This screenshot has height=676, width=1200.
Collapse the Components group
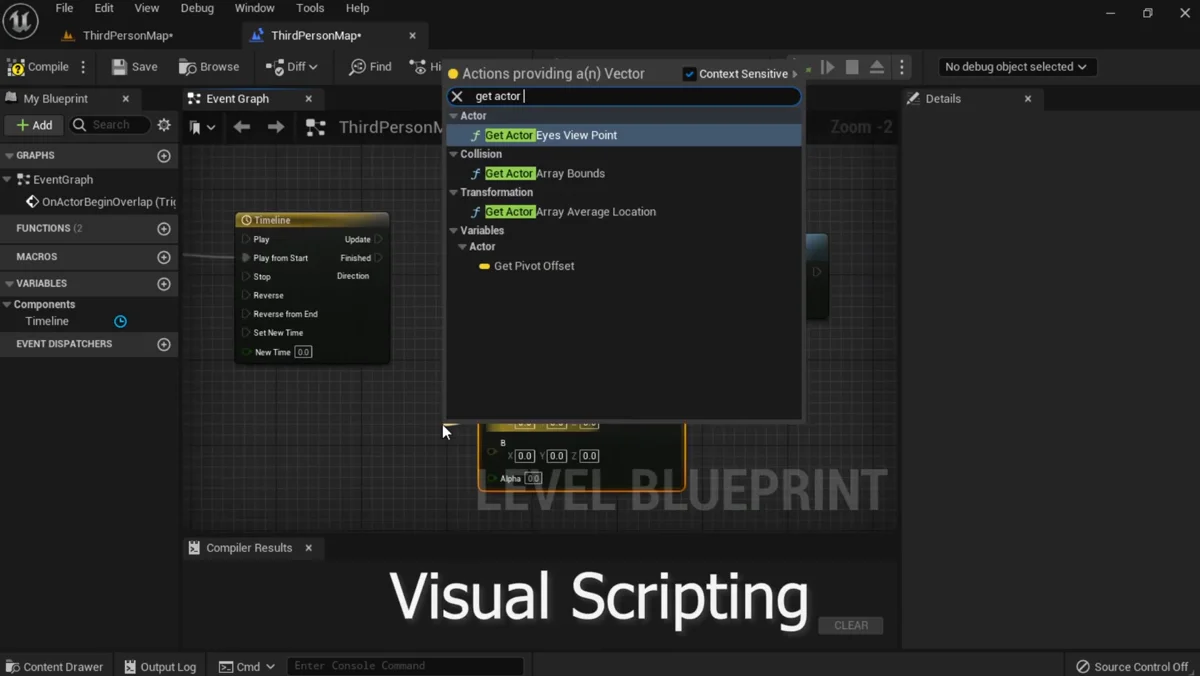7,305
